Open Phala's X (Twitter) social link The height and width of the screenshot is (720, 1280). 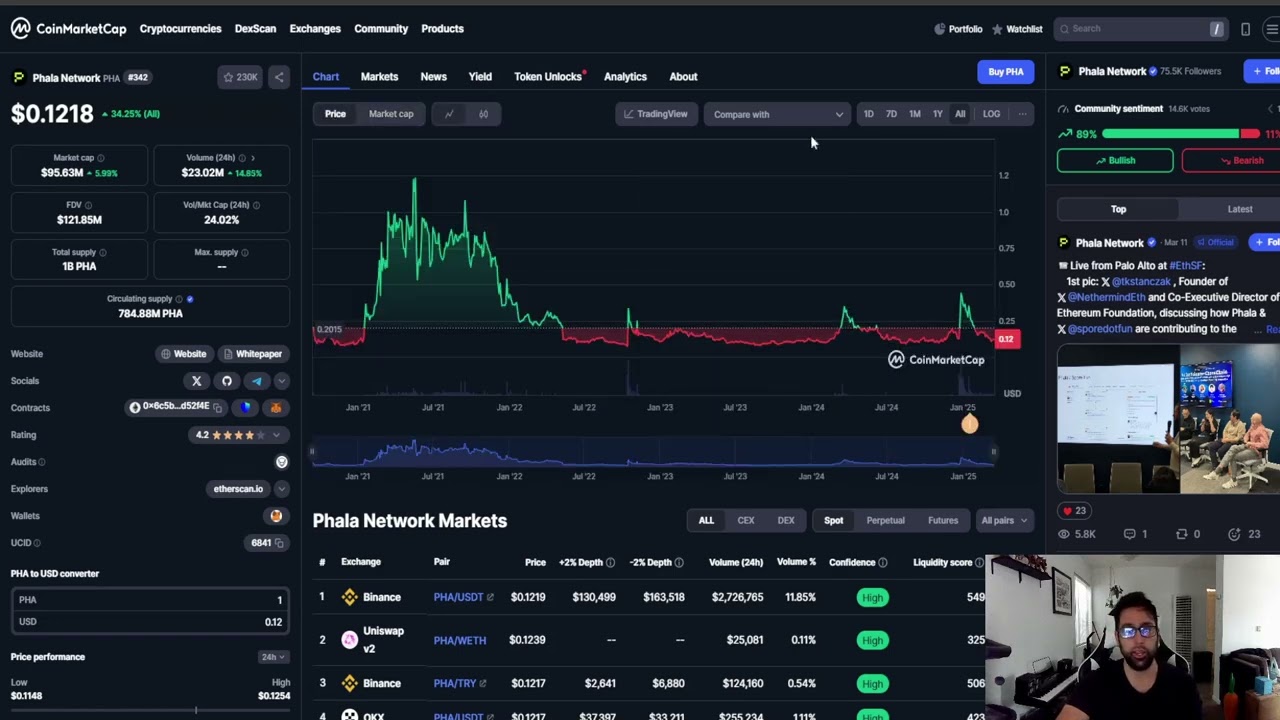click(x=197, y=381)
